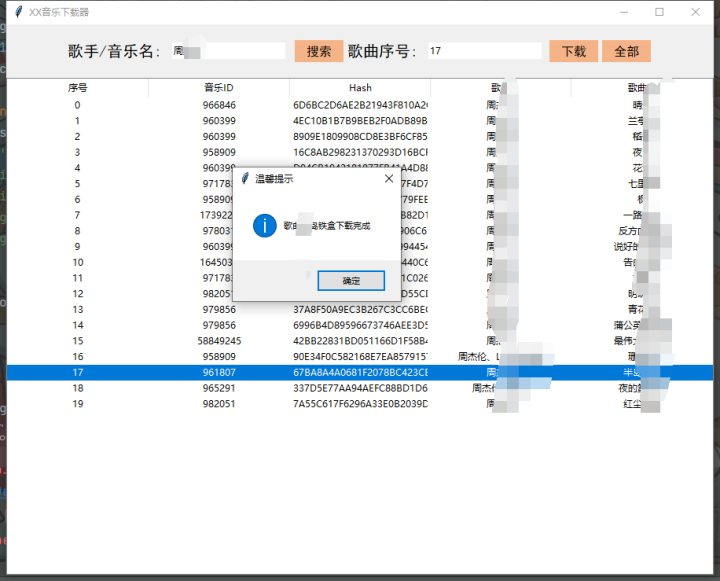Click the 搜索 search button
This screenshot has width=720, height=581.
click(x=319, y=51)
